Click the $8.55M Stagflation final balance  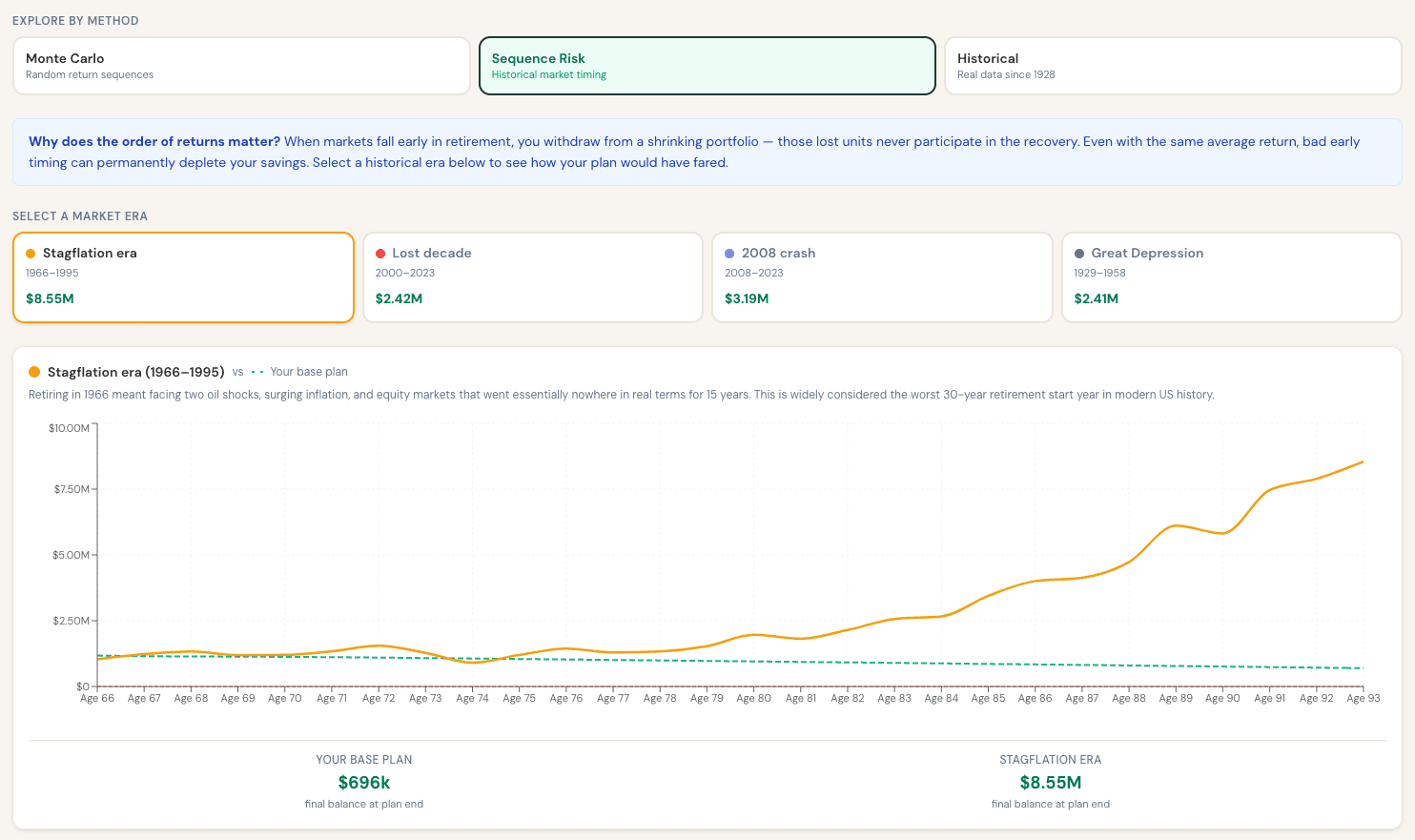coord(1051,783)
